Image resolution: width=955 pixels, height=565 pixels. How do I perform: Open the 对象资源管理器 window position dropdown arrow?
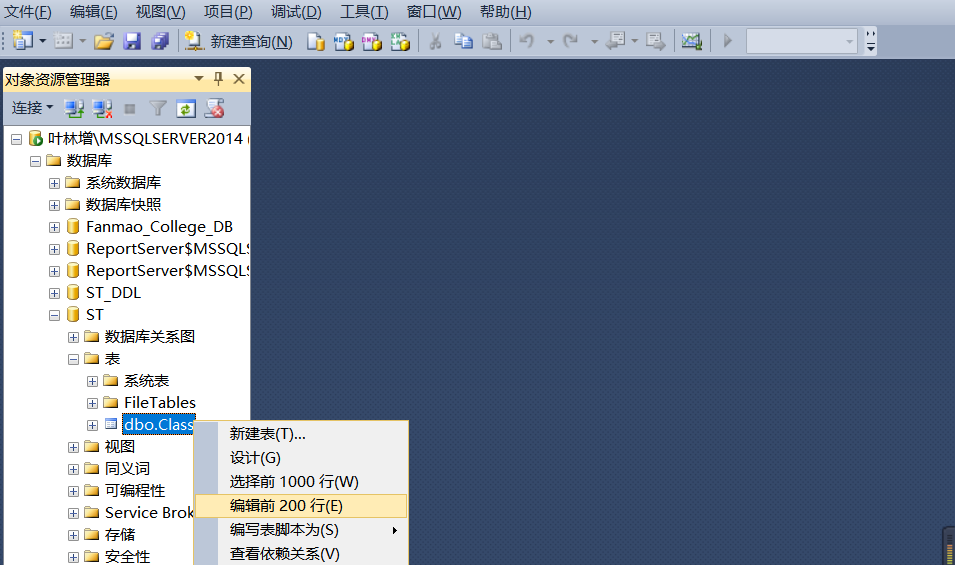pyautogui.click(x=199, y=79)
